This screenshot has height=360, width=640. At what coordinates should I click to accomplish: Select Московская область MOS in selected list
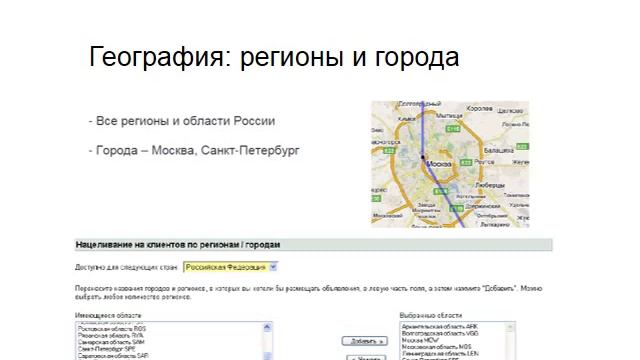(x=436, y=347)
